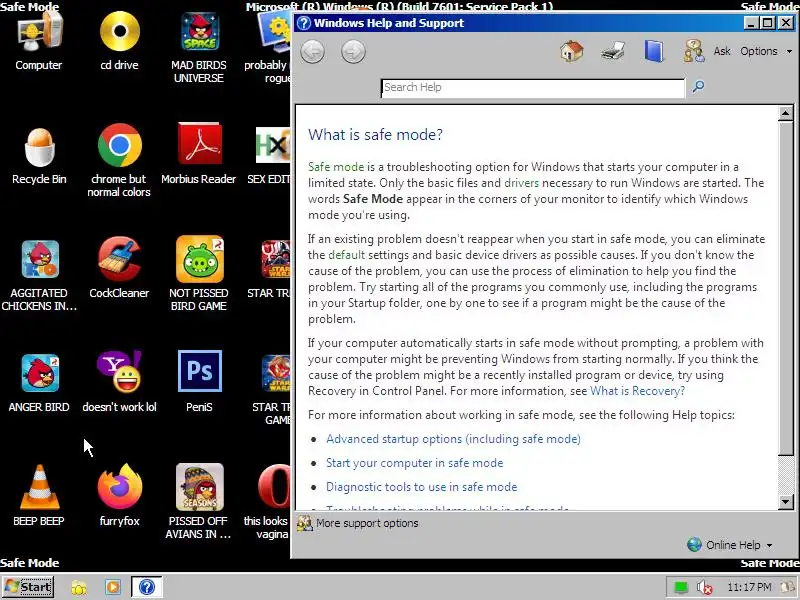Click the help scrollbar up arrow
This screenshot has width=800, height=600.
tap(785, 113)
